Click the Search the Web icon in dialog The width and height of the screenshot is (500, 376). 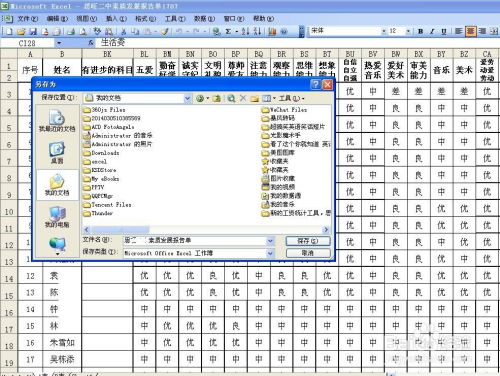point(231,98)
